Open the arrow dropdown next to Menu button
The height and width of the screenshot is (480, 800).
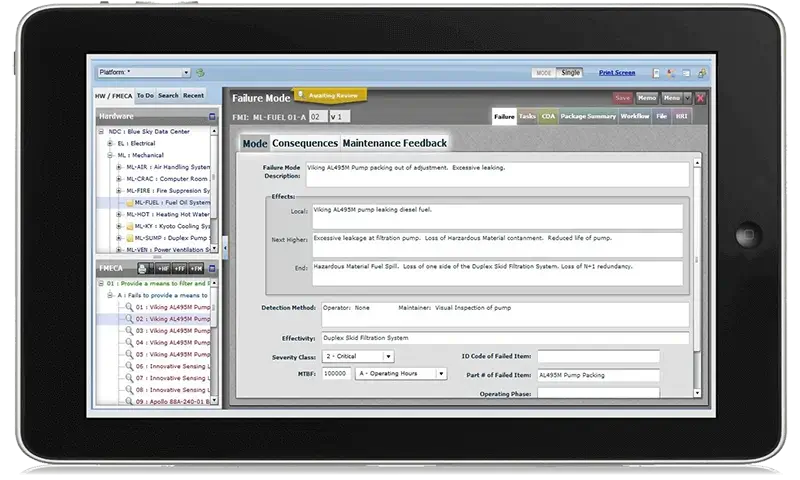[687, 98]
